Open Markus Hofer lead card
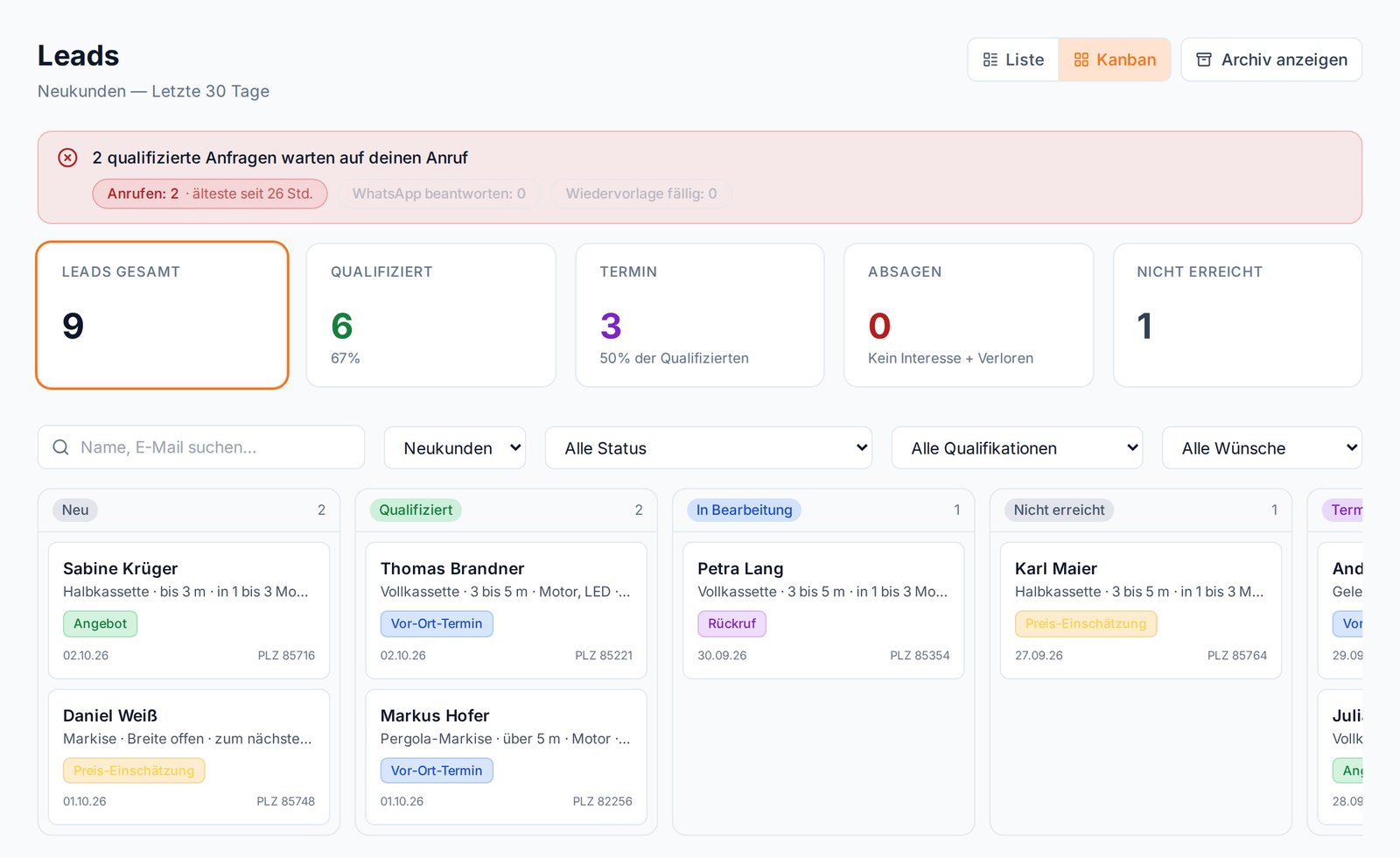 [506, 756]
